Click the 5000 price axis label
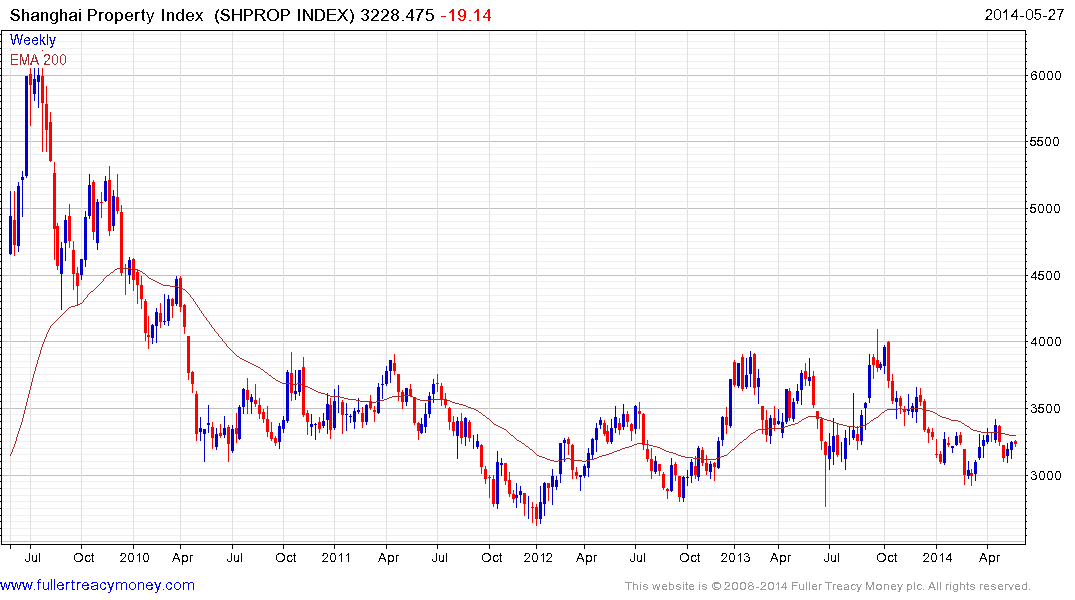This screenshot has height=600, width=1075. click(1046, 208)
